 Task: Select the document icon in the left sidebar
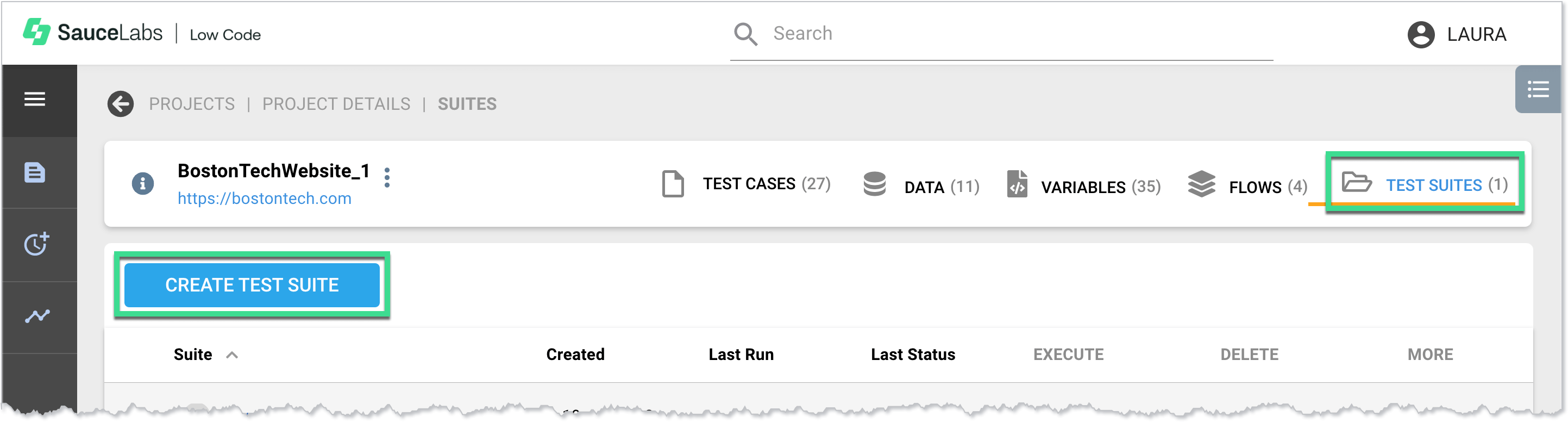point(35,173)
